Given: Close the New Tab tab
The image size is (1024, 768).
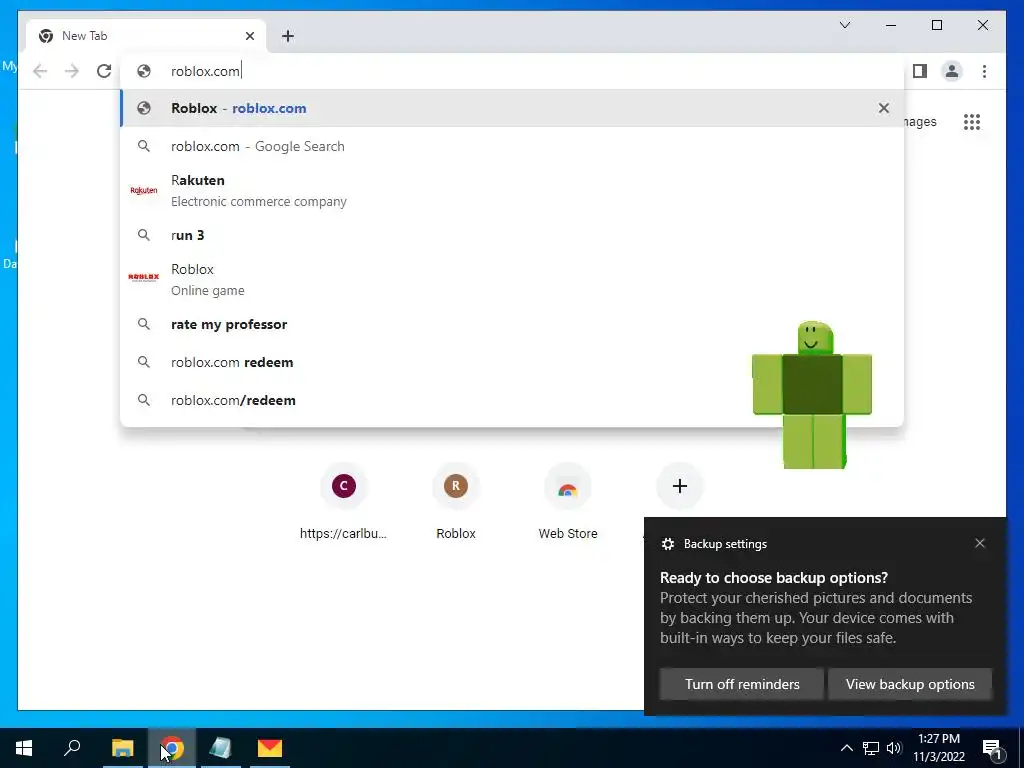Looking at the screenshot, I should point(249,36).
